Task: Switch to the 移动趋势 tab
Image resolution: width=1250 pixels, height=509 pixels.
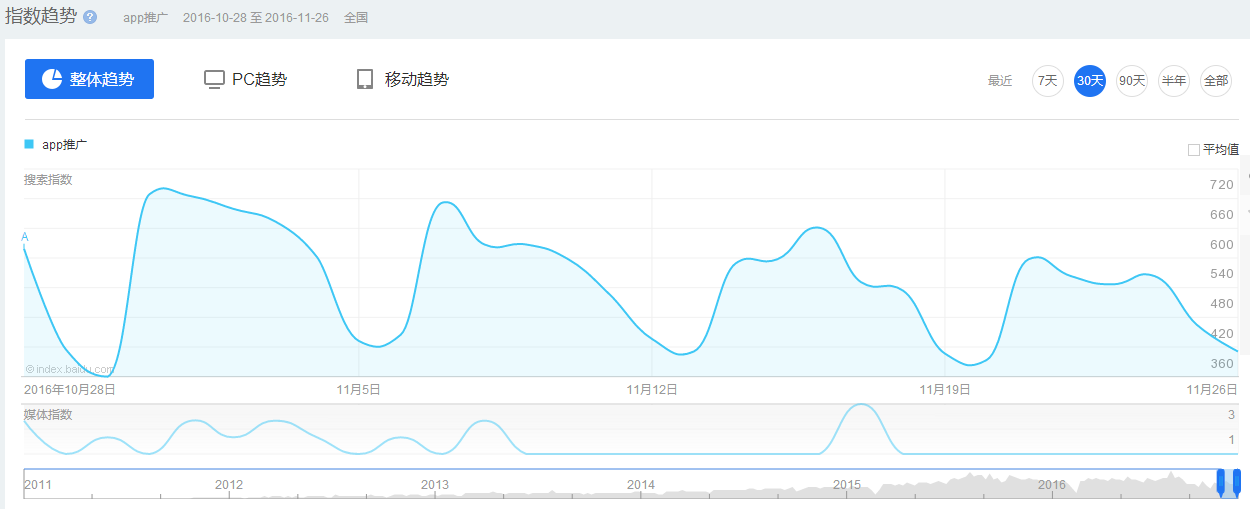Action: point(403,80)
